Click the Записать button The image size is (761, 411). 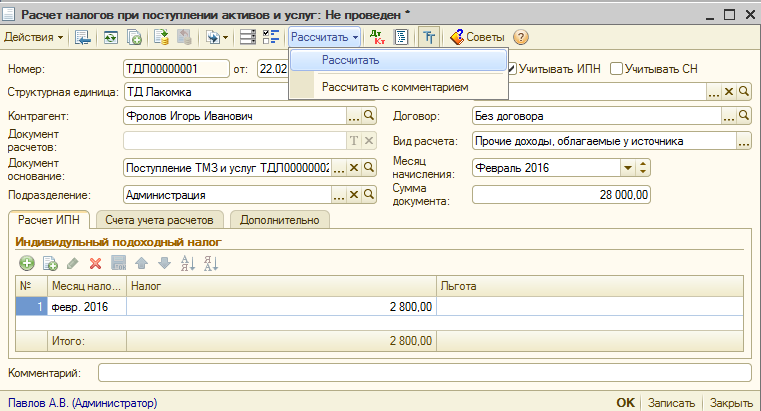(x=671, y=403)
